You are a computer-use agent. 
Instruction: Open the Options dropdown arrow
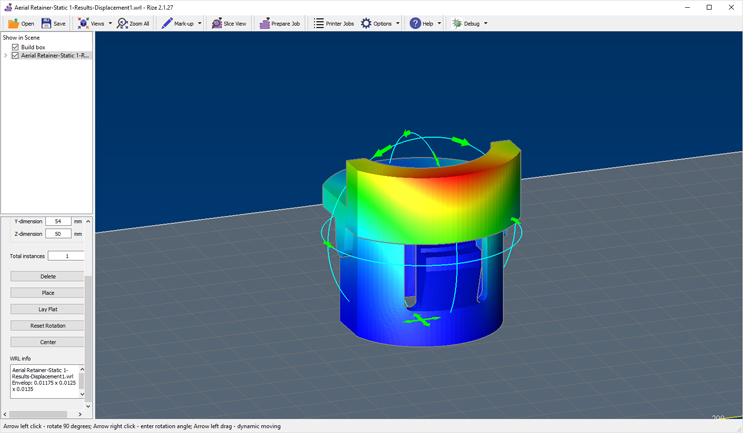398,23
